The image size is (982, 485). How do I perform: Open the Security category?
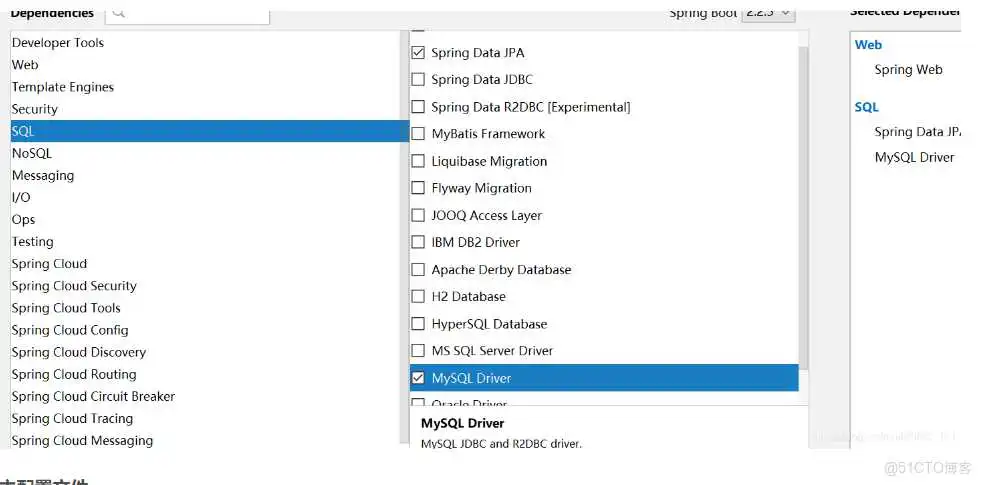(x=35, y=109)
